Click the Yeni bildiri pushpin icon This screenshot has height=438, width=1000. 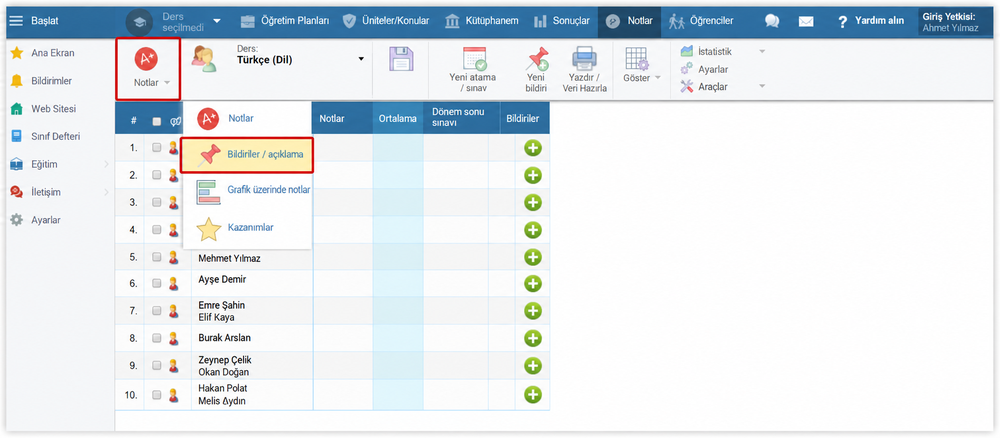537,59
